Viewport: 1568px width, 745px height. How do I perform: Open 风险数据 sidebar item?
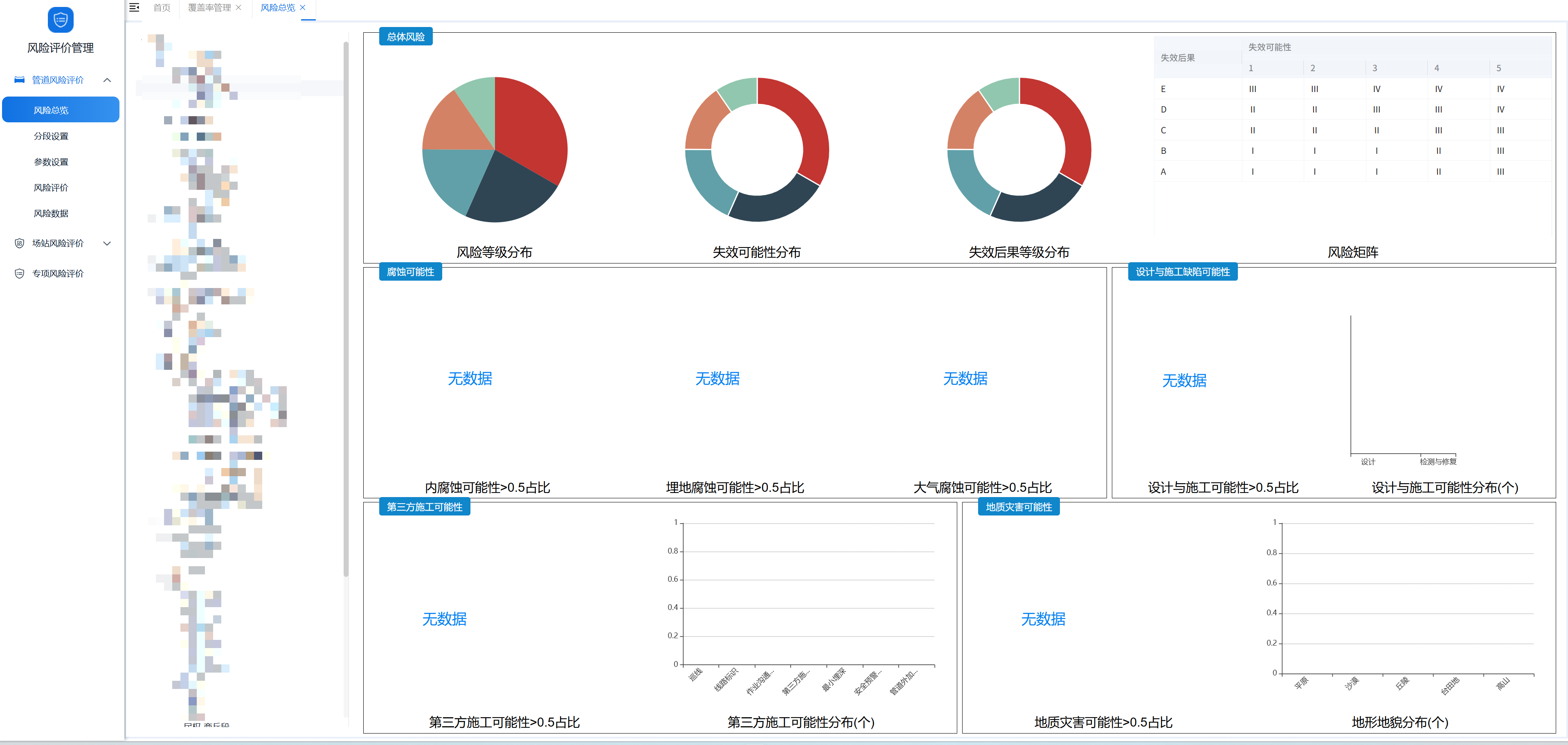[51, 214]
